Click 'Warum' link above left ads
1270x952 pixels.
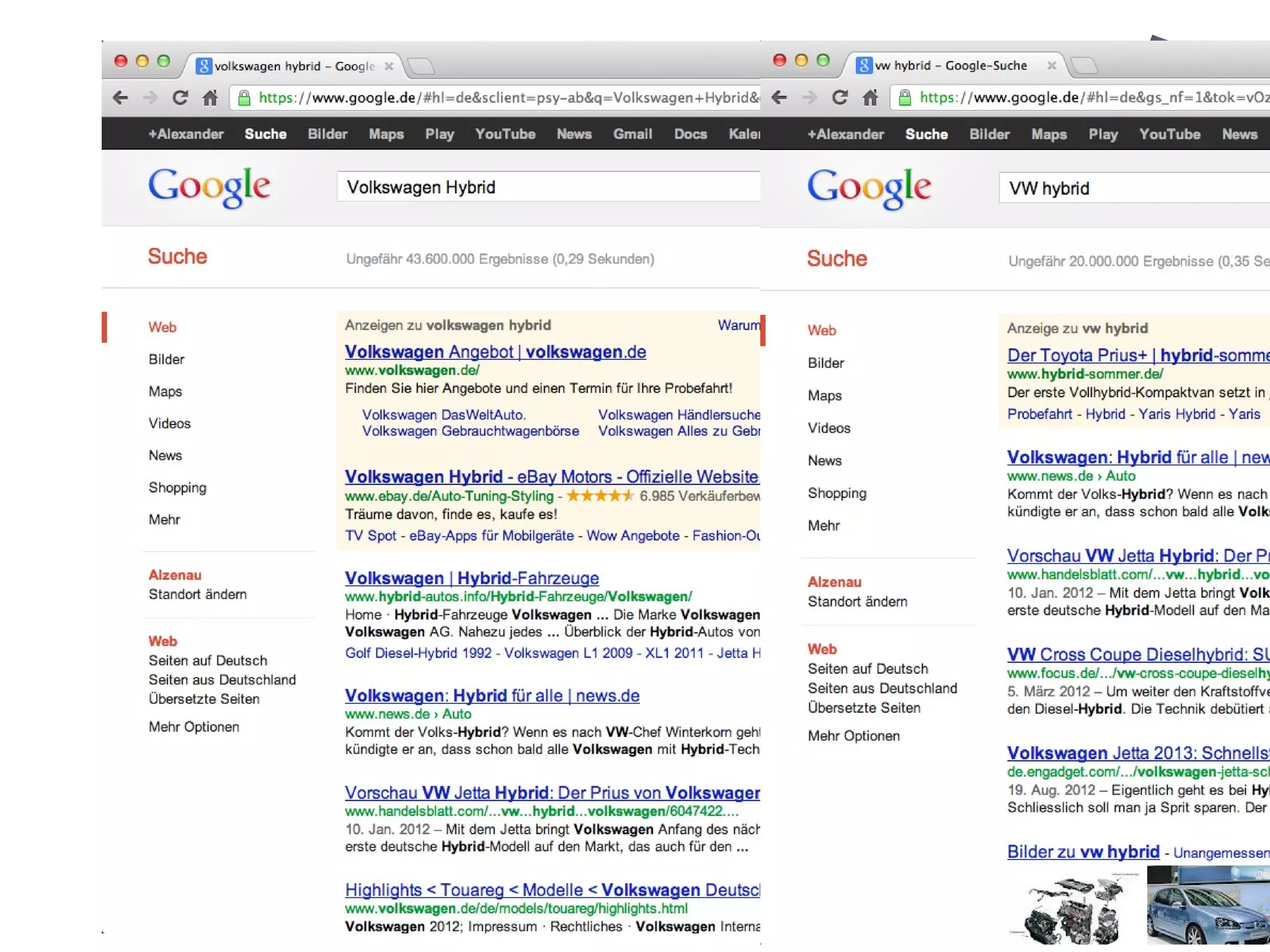coord(739,325)
